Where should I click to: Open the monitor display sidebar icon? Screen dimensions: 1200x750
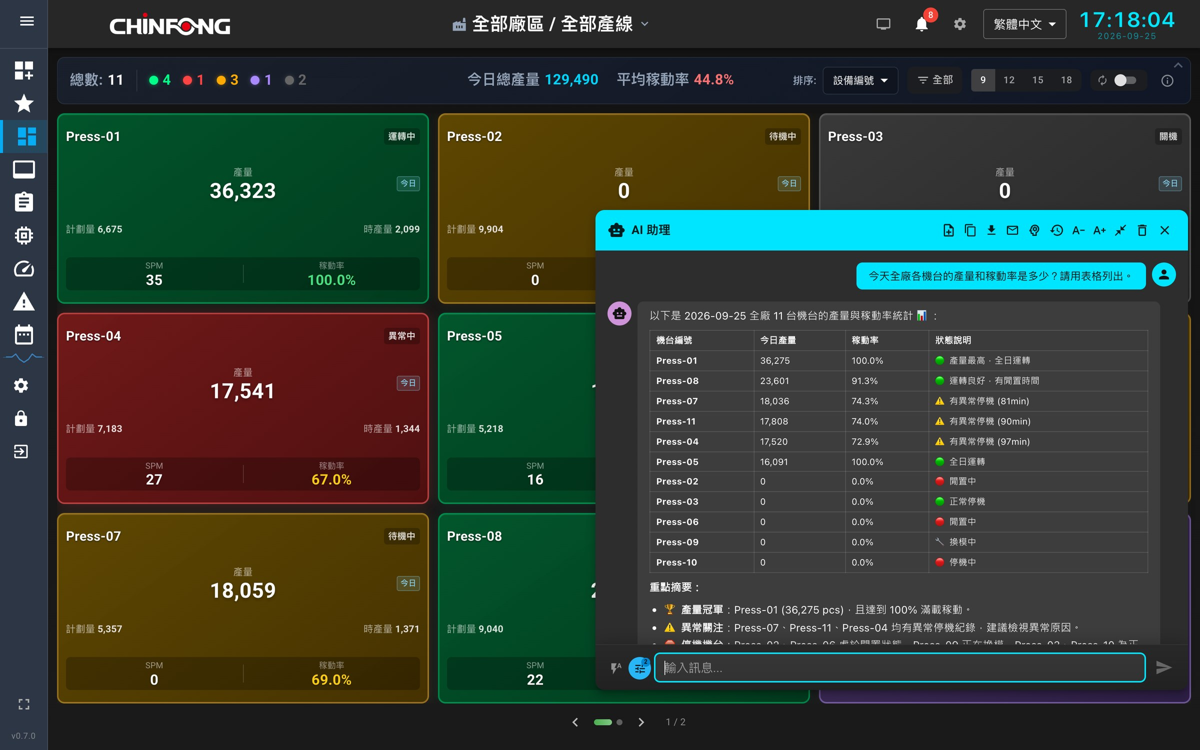click(24, 169)
